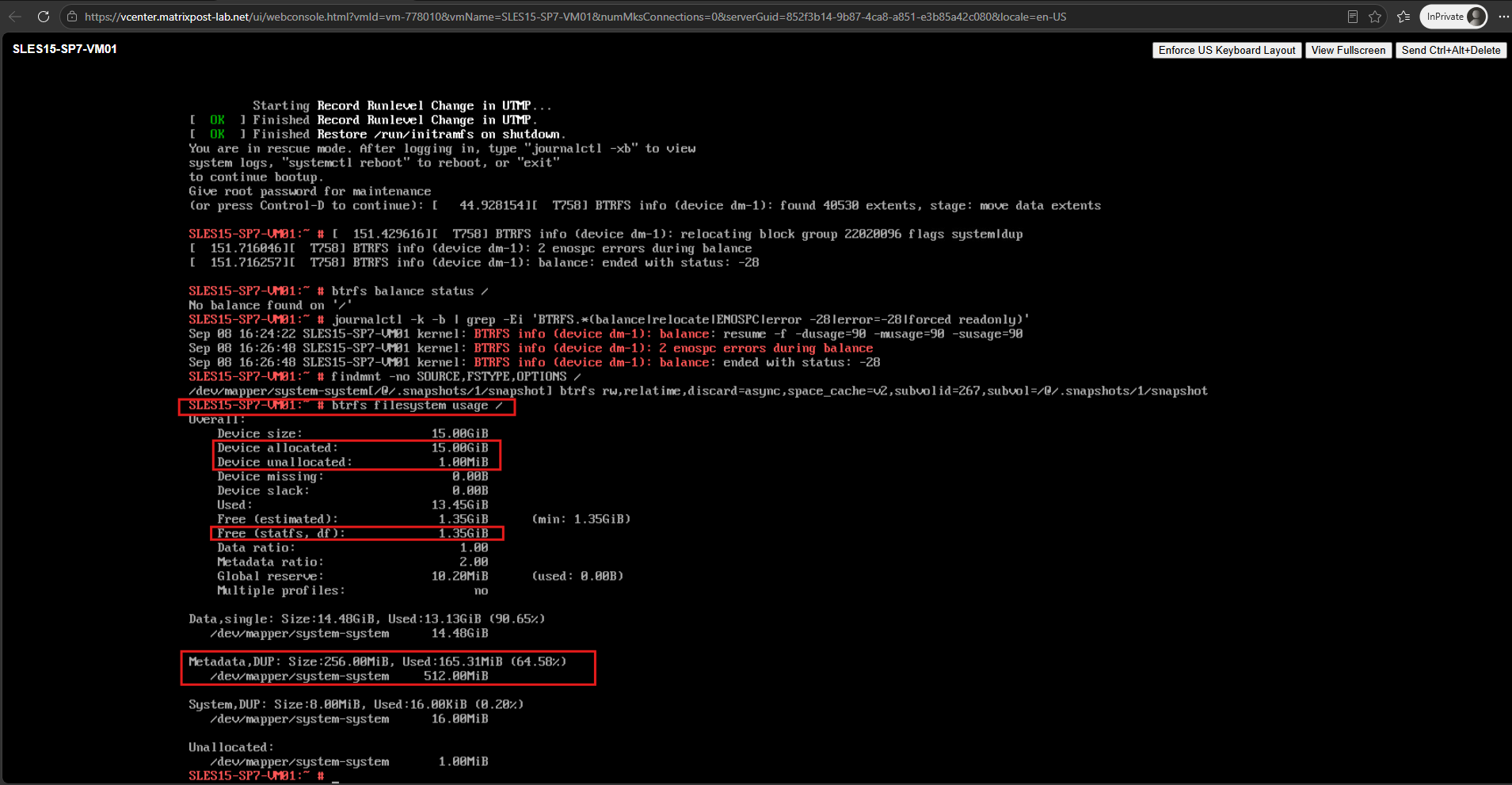Click the highlighted Device allocated 15.00GiB line
1512x785 pixels.
click(x=353, y=448)
